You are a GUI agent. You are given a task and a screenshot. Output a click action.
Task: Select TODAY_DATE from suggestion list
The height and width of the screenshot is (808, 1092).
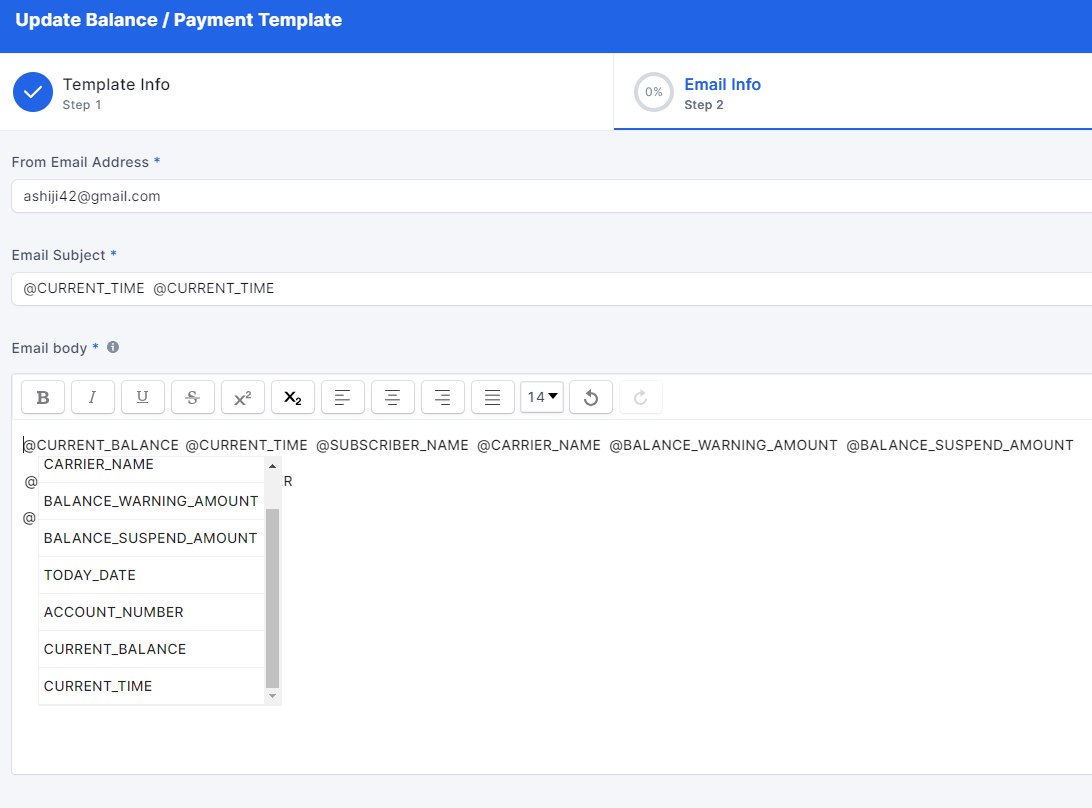pyautogui.click(x=151, y=575)
